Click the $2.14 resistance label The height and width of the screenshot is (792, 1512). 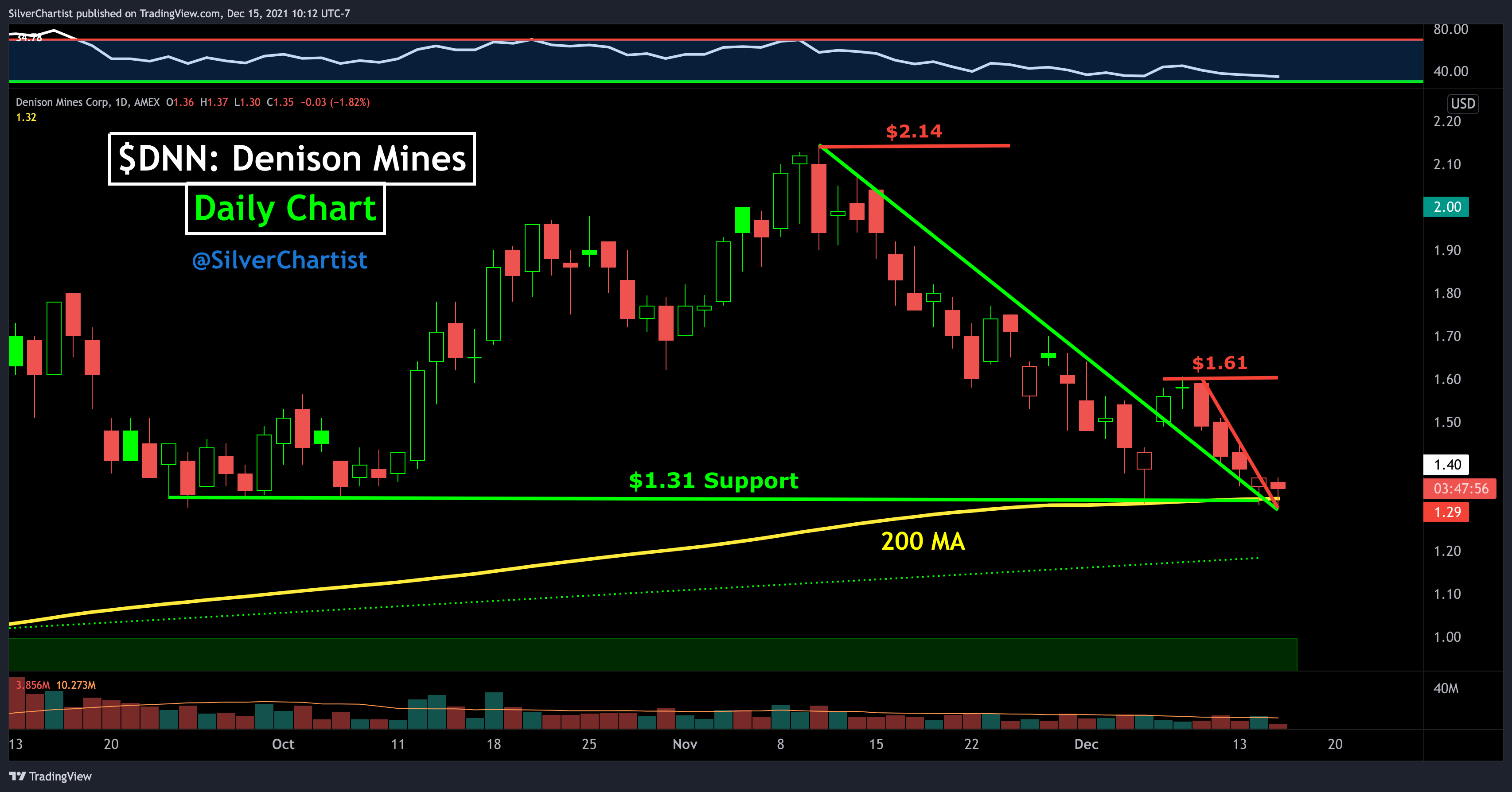[x=913, y=132]
